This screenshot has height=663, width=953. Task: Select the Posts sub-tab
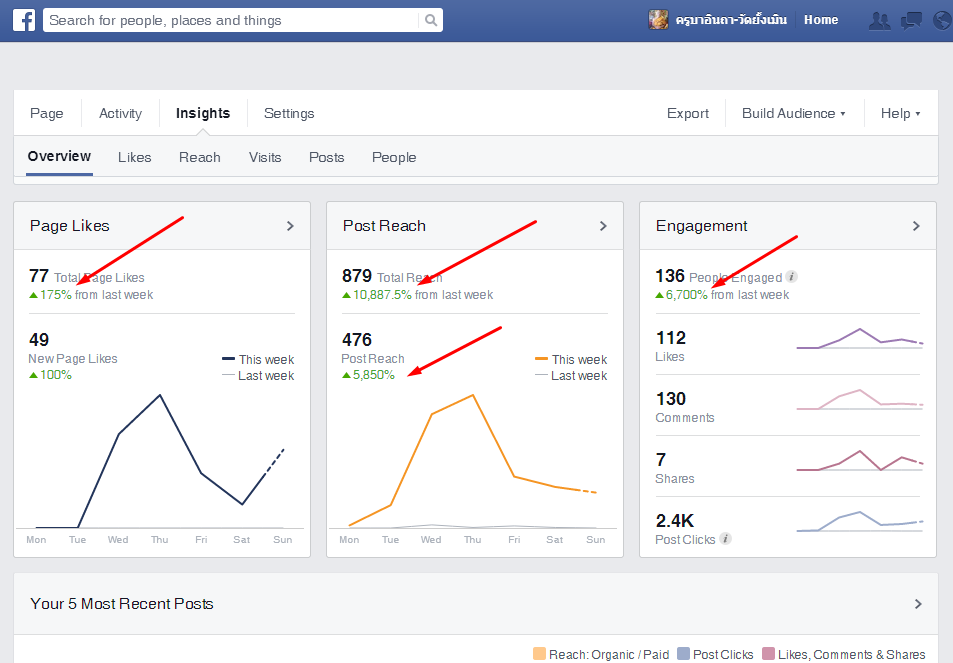tap(326, 157)
